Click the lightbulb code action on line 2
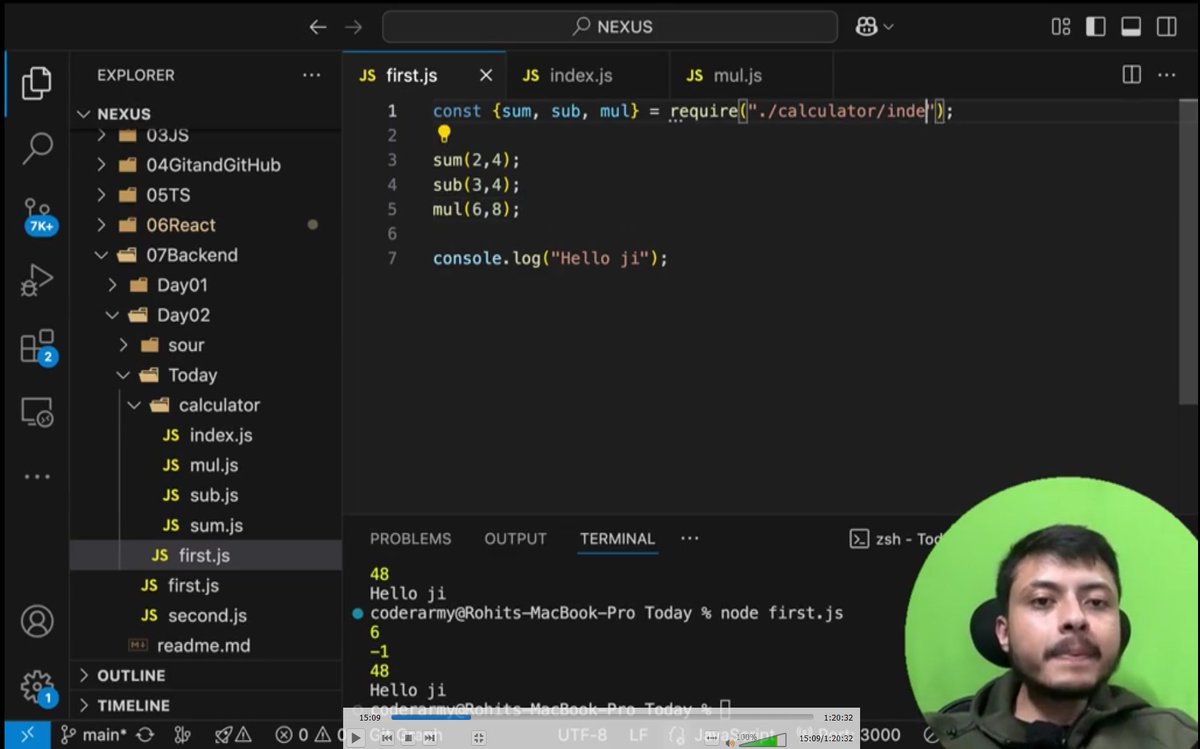This screenshot has height=749, width=1200. point(444,134)
